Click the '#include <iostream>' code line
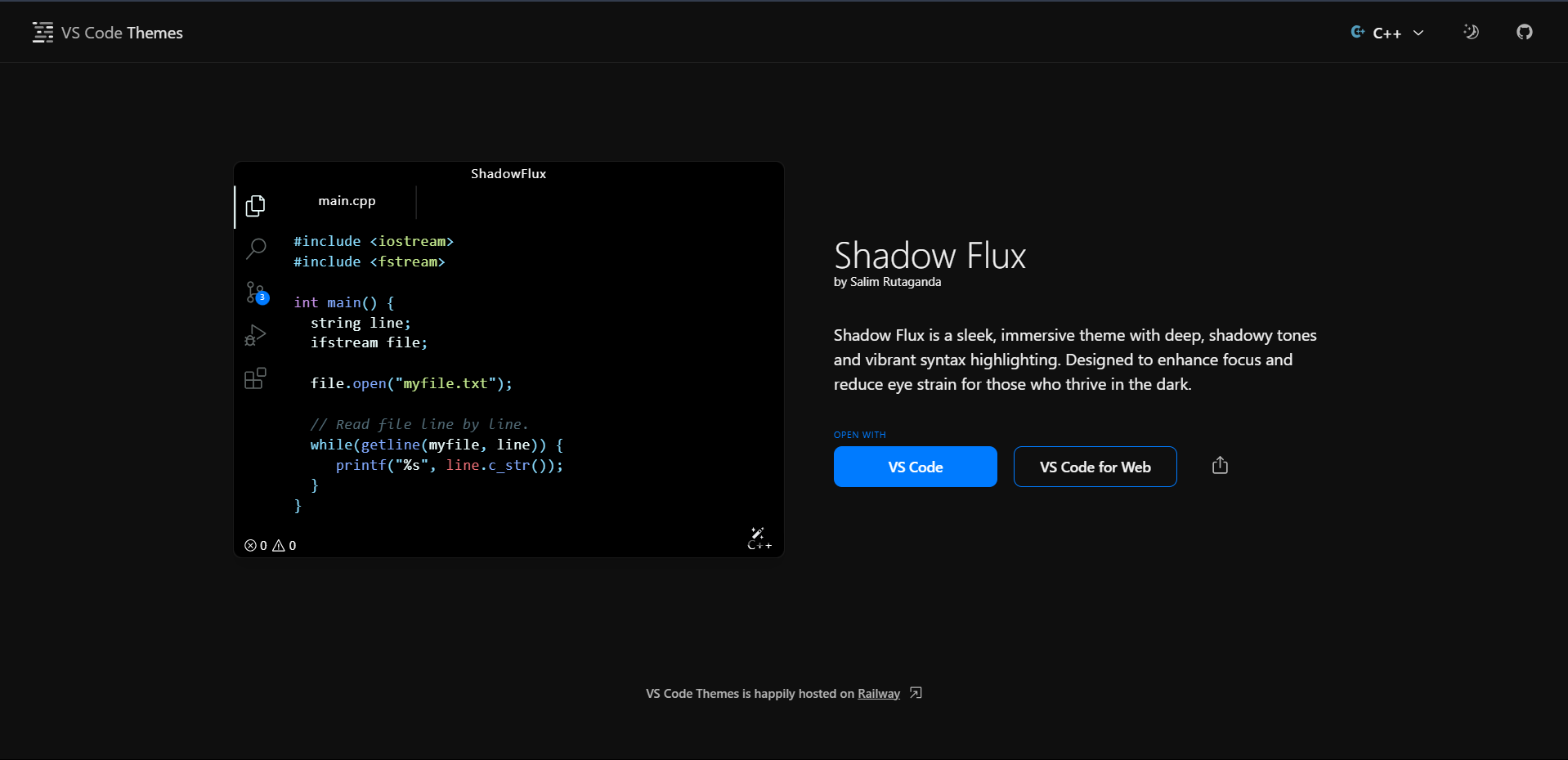1568x760 pixels. coord(374,241)
